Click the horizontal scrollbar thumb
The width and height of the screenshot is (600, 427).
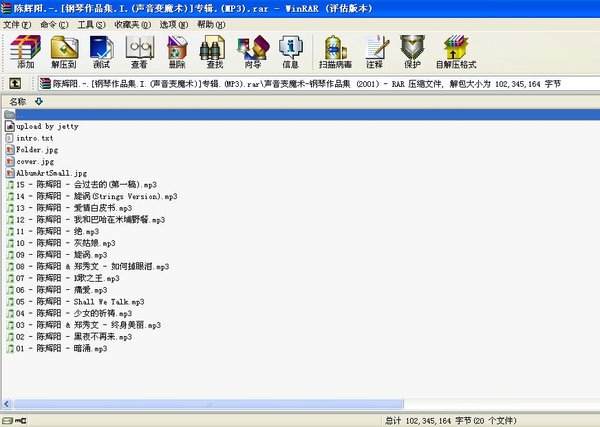coord(208,404)
